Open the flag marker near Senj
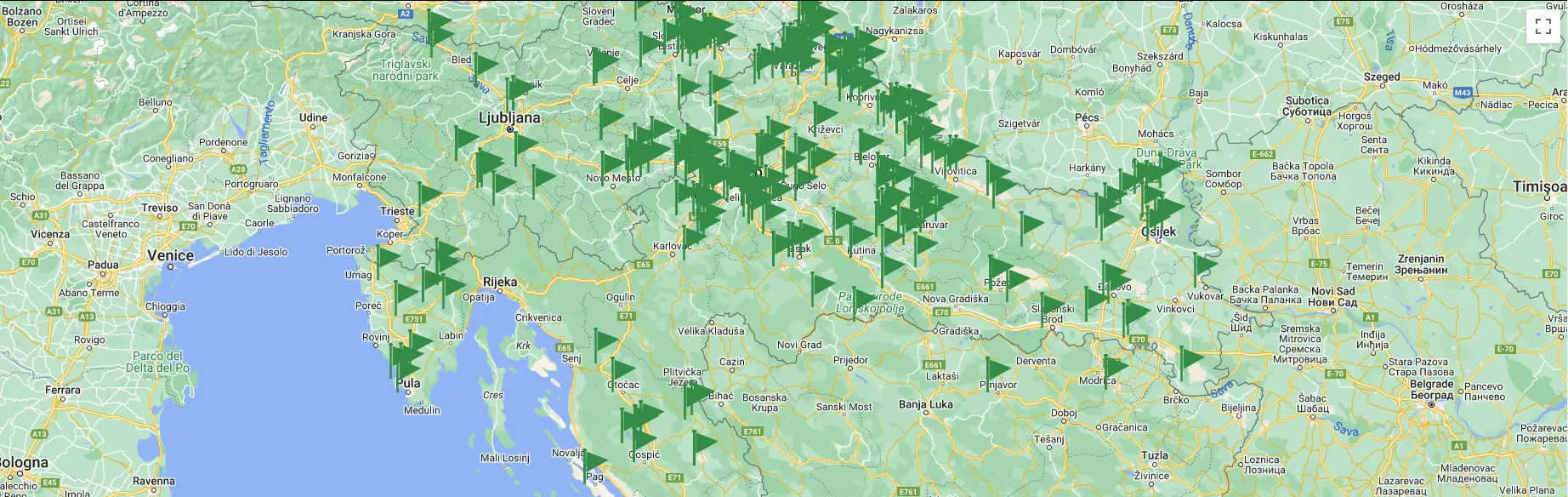 point(605,342)
